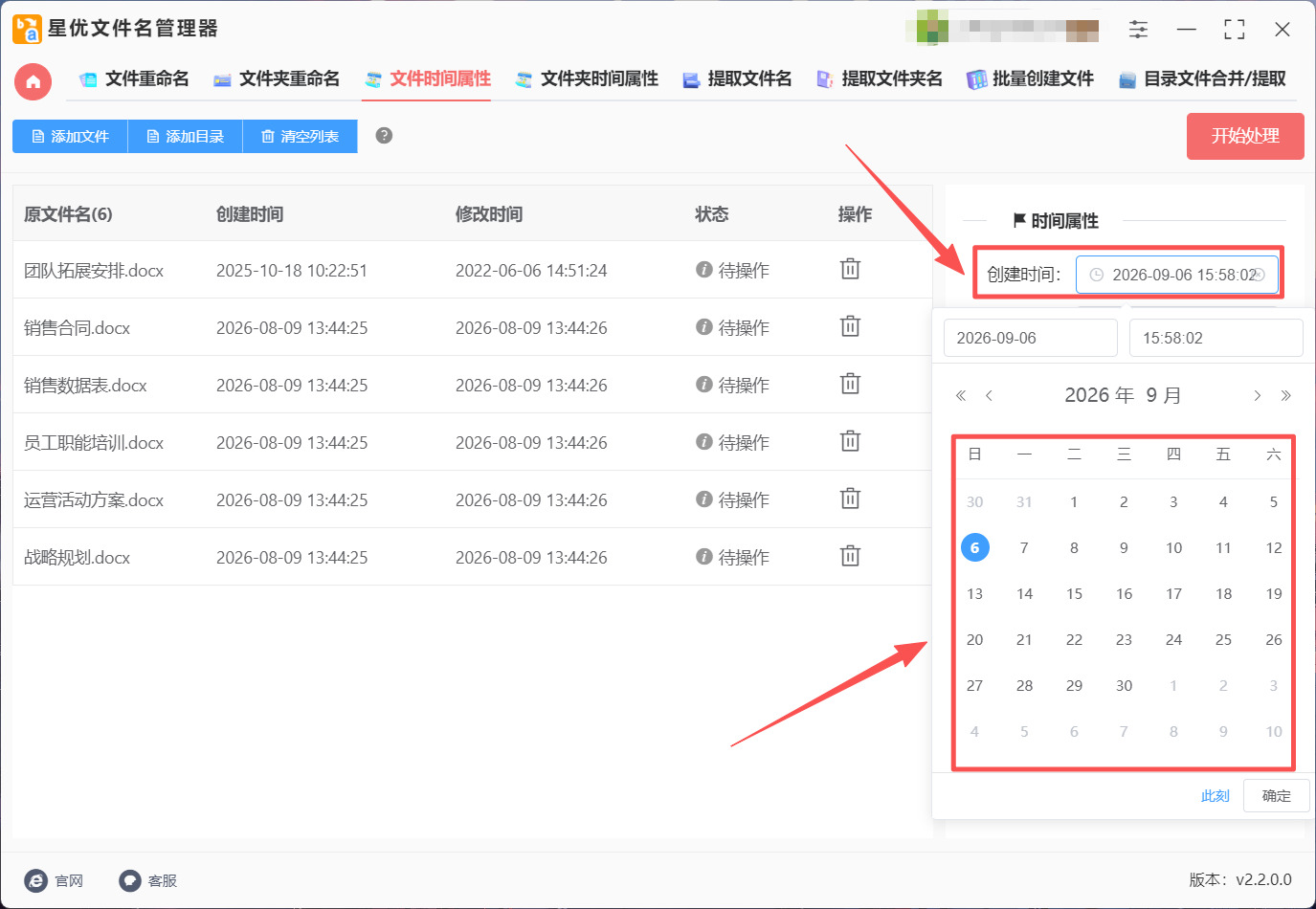
Task: Pick day 12 in calendar
Action: tap(1273, 547)
